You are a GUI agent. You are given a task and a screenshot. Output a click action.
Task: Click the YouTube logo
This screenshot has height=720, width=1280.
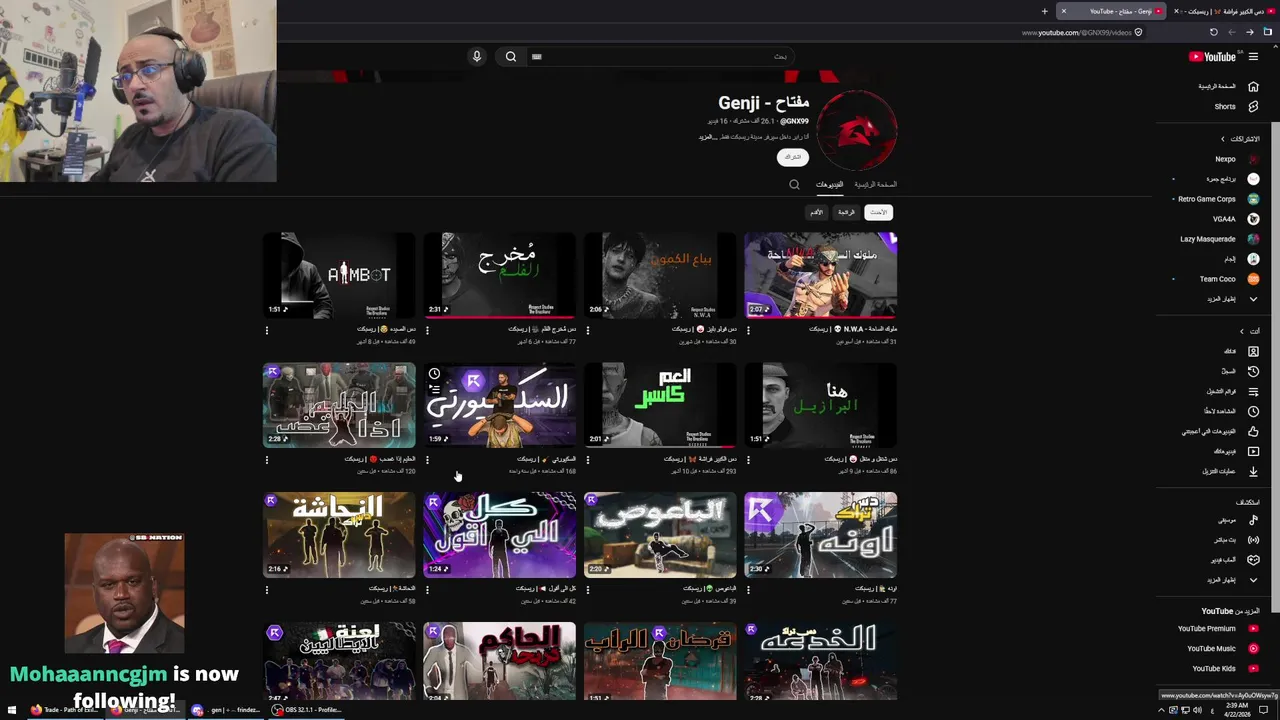click(1213, 57)
